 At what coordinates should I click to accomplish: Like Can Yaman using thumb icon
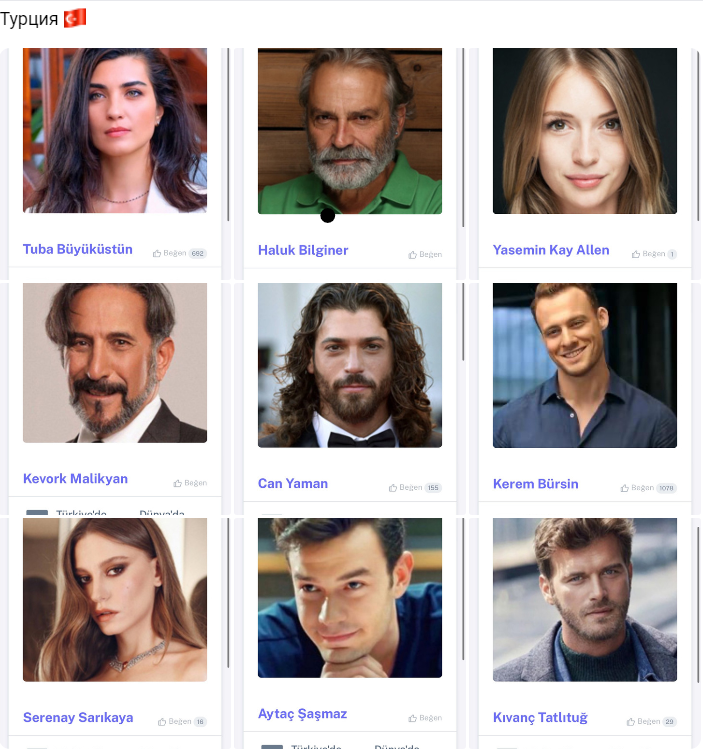tap(393, 488)
